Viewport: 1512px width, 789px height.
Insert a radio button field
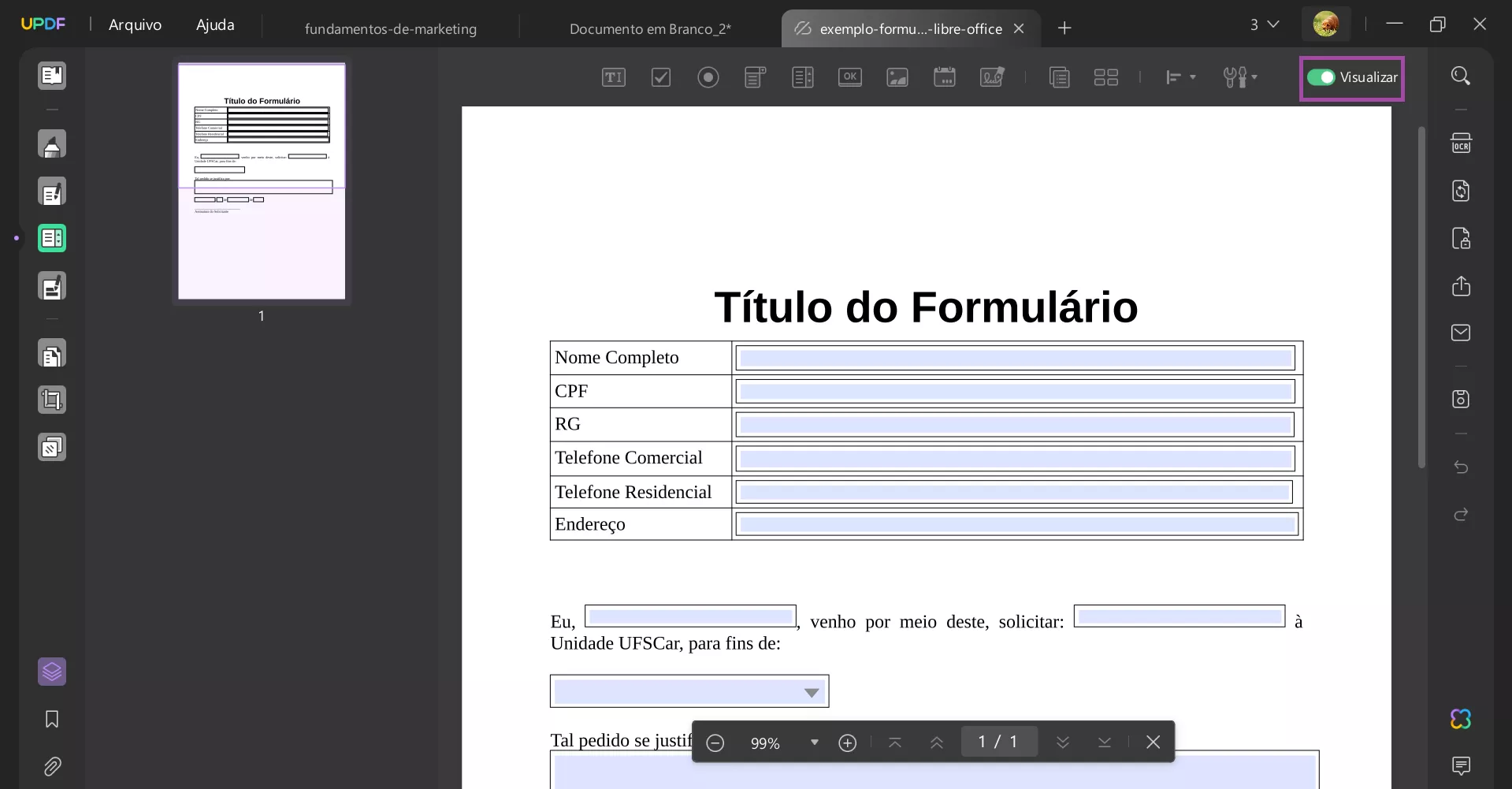pyautogui.click(x=708, y=77)
